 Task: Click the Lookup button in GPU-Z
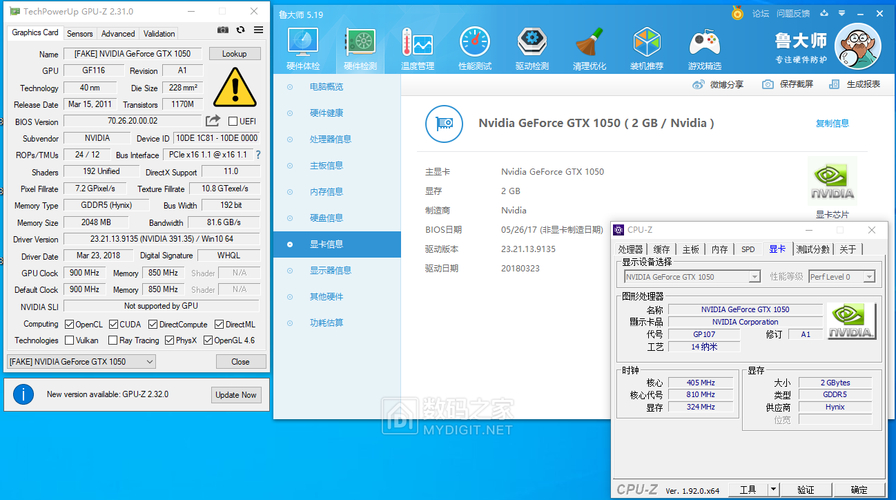click(x=234, y=54)
